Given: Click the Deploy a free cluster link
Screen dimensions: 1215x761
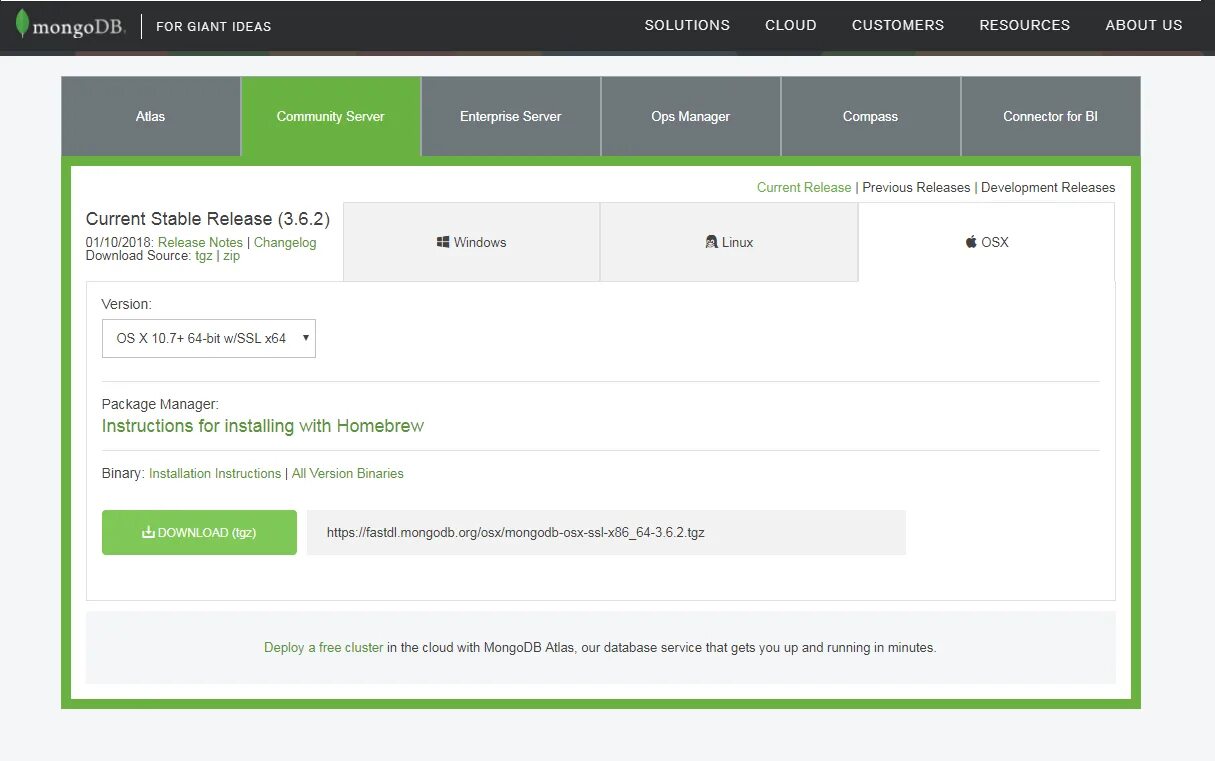Looking at the screenshot, I should (x=324, y=647).
